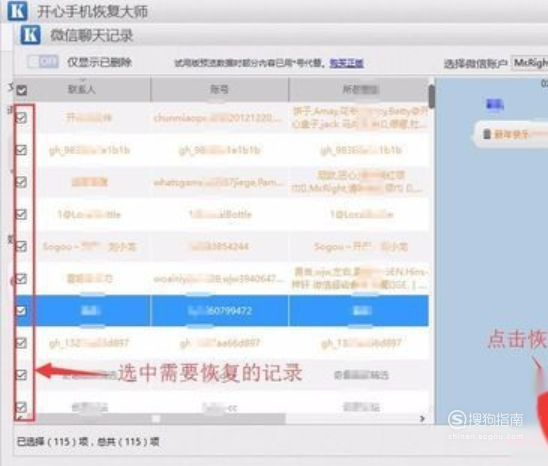Click the K icon next to 微信聊天记录
Screen dimensions: 548x466
(x=30, y=35)
